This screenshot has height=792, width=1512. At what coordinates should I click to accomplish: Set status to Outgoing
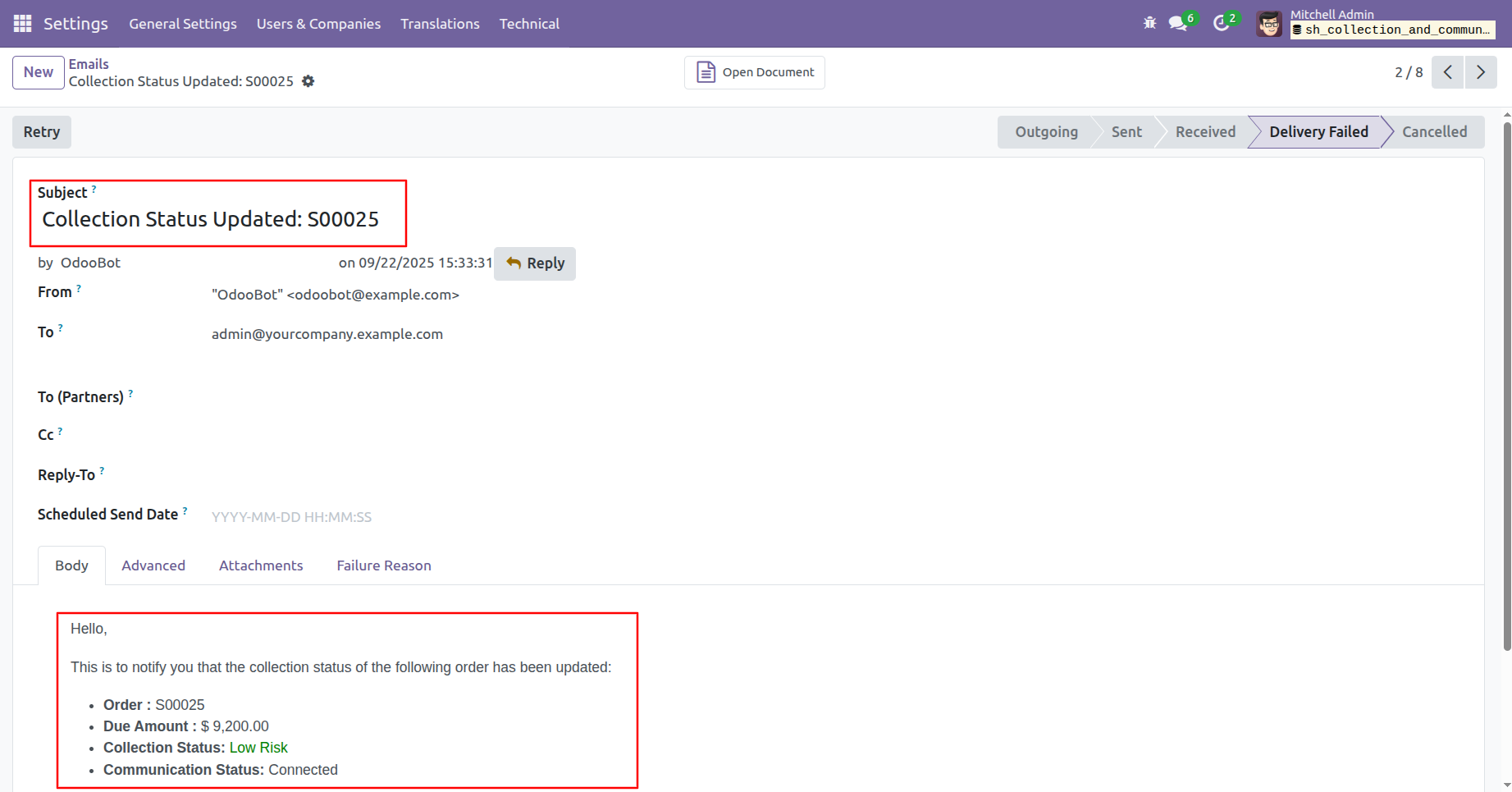point(1046,132)
